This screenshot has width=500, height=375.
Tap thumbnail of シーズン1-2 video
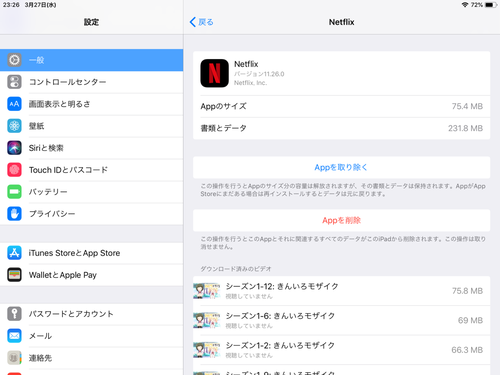(x=207, y=350)
